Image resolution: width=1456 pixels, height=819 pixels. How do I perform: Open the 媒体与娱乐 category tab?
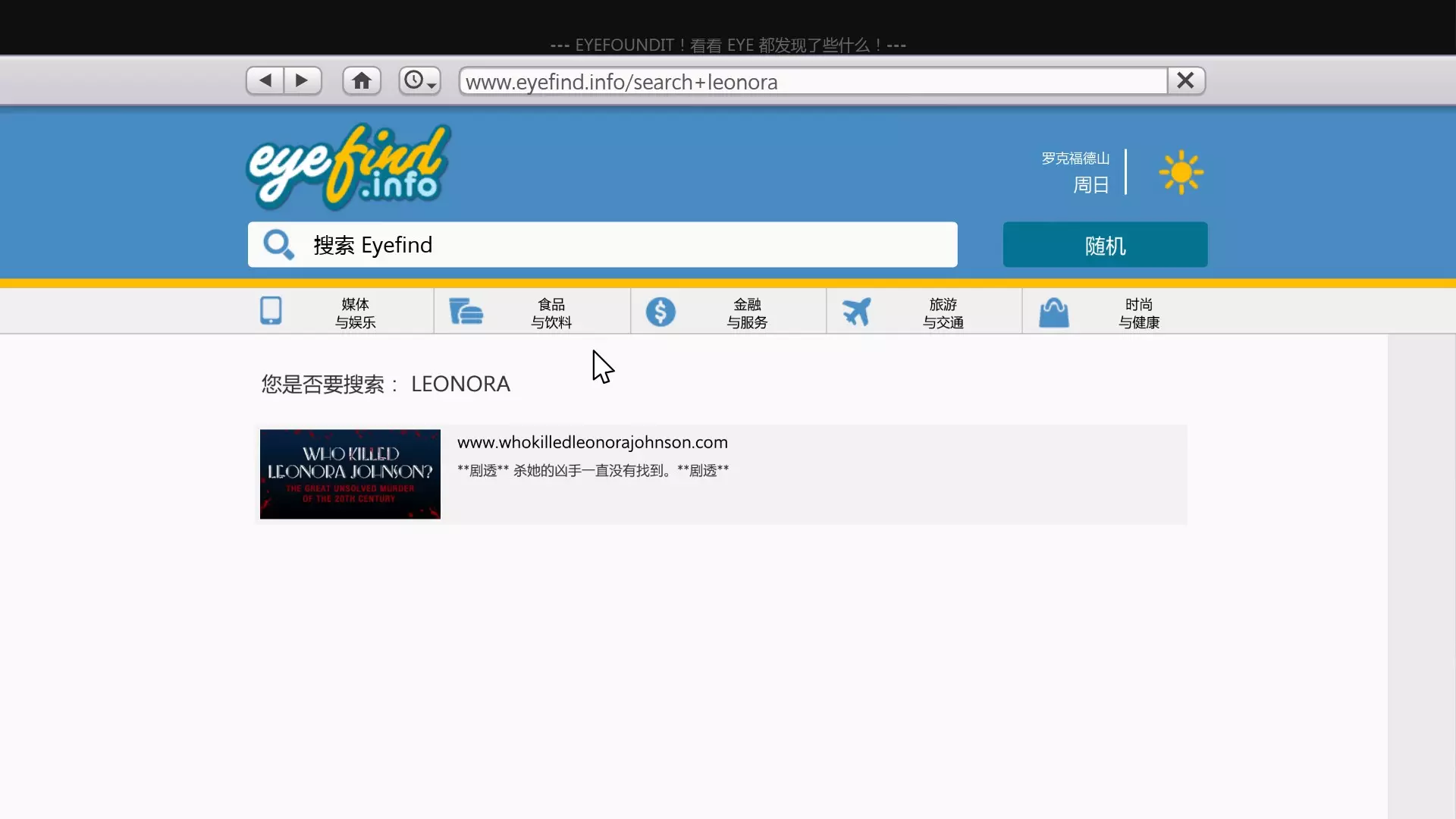[355, 312]
